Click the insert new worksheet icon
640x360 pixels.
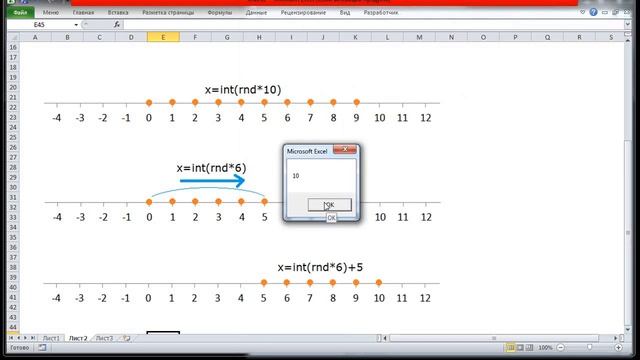pyautogui.click(x=127, y=338)
